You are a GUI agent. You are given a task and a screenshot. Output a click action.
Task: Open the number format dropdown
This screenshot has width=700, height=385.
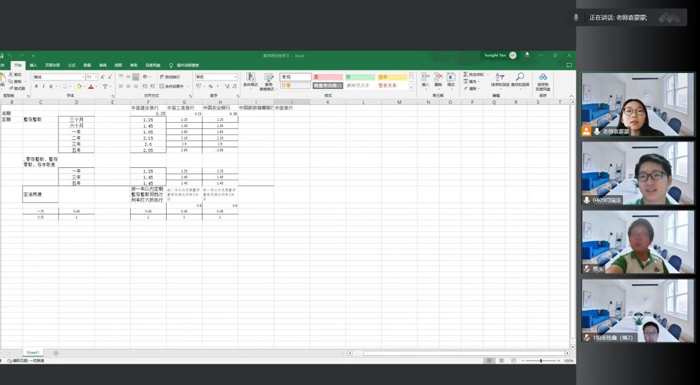pyautogui.click(x=216, y=77)
